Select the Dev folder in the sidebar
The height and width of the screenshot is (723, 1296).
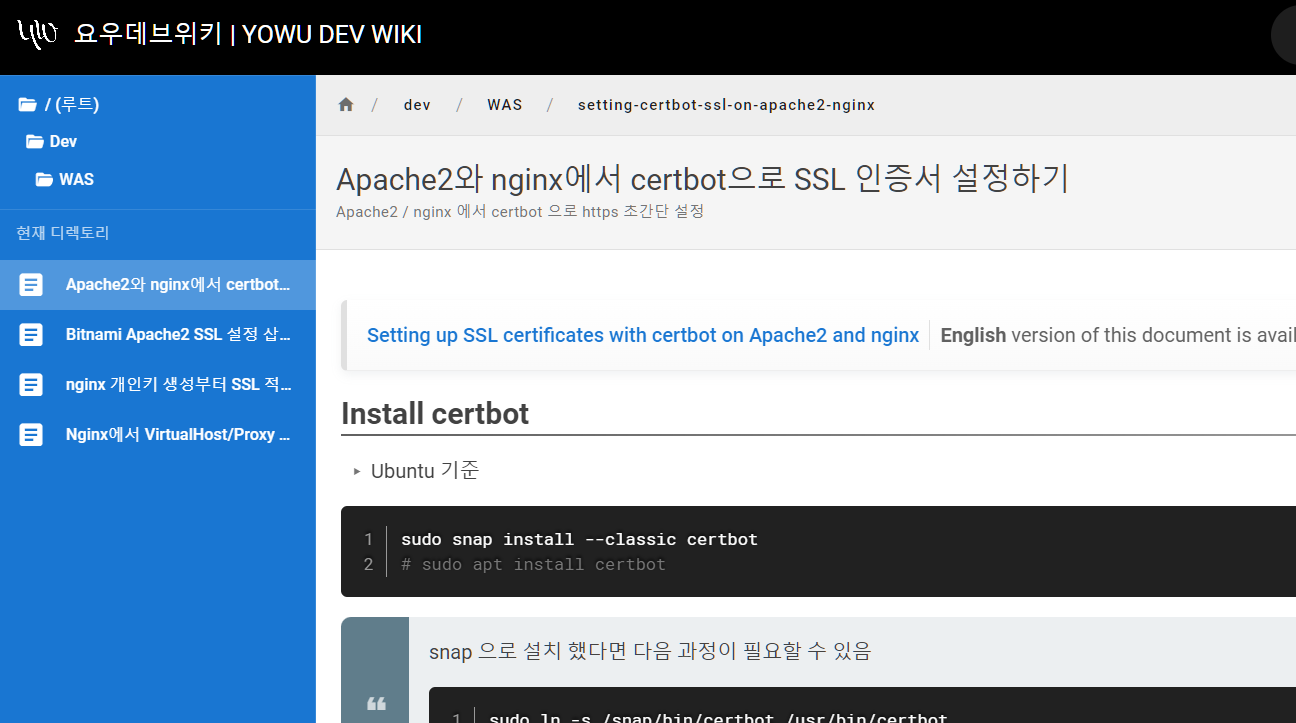click(x=63, y=142)
